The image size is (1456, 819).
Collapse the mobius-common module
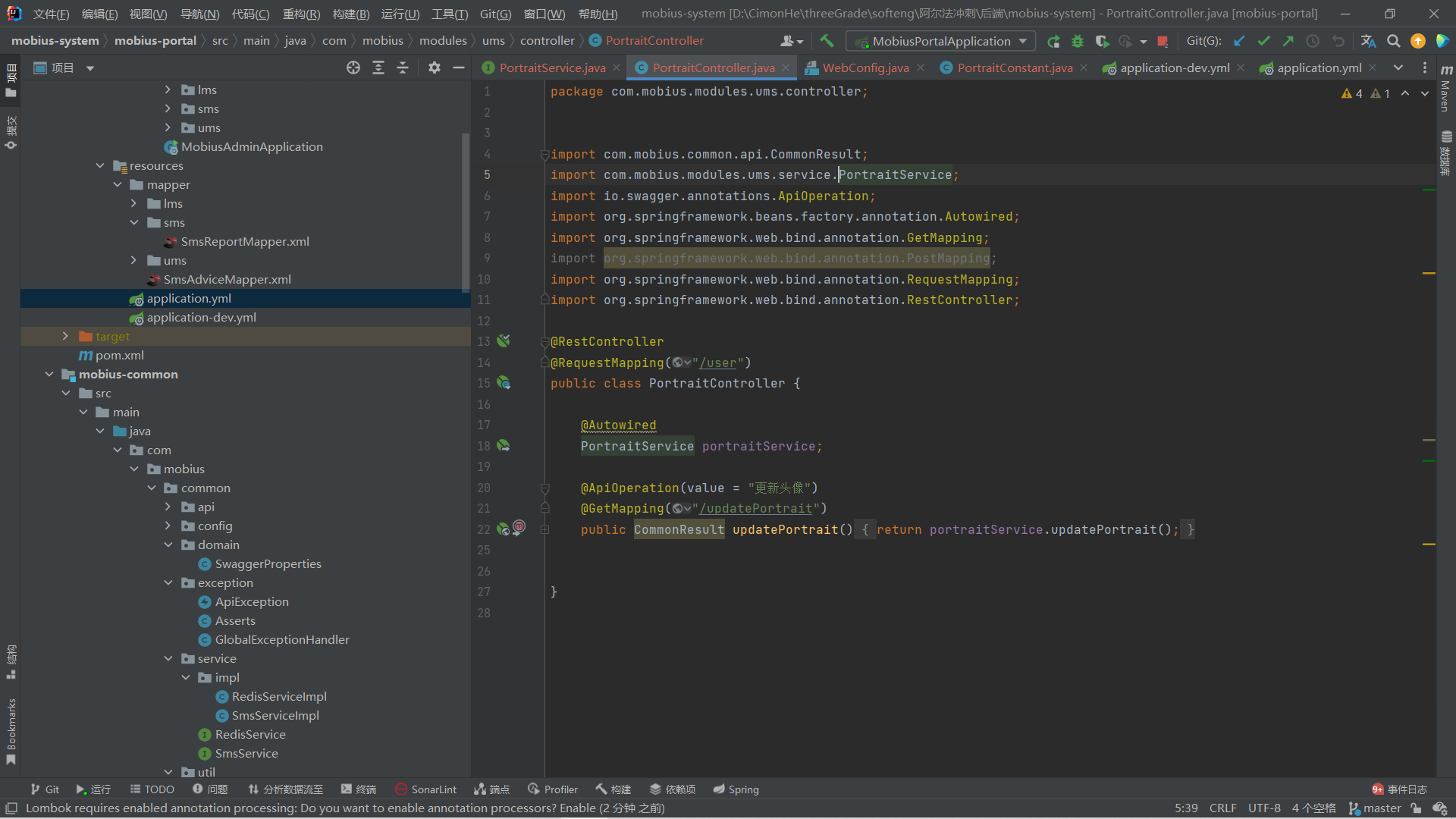click(49, 374)
